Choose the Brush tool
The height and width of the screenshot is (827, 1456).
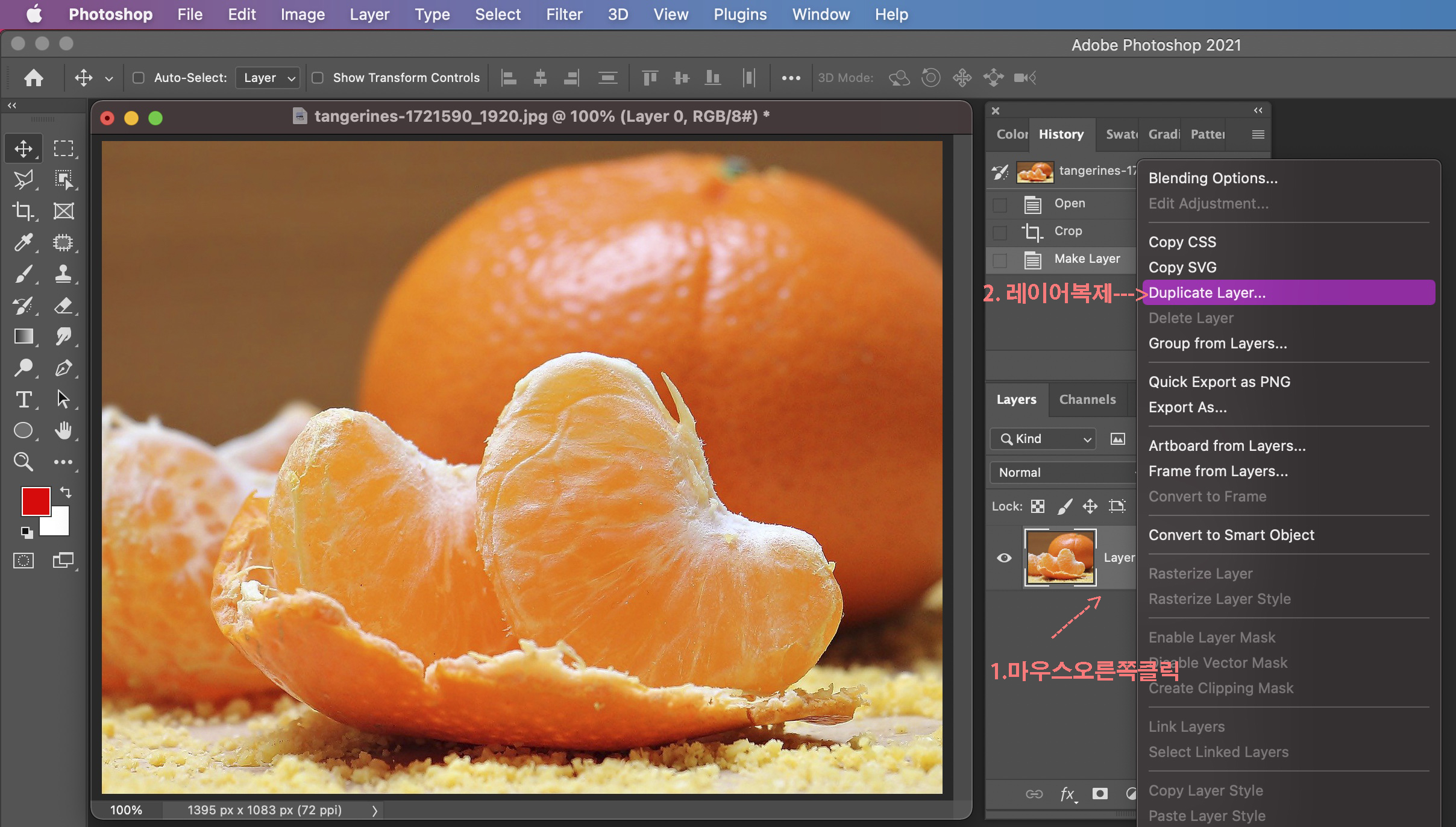pos(23,274)
